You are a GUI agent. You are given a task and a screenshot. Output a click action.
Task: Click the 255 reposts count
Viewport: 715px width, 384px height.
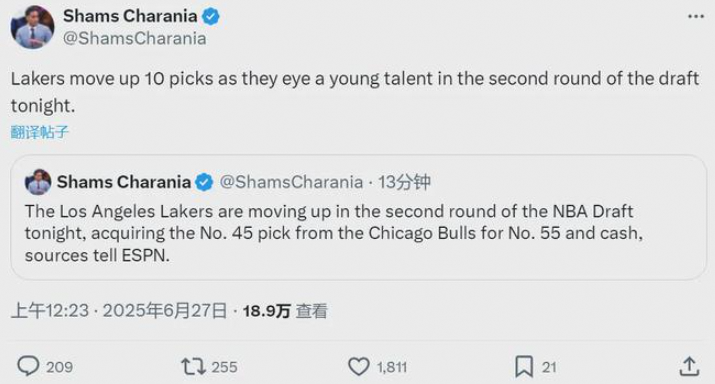click(x=224, y=367)
